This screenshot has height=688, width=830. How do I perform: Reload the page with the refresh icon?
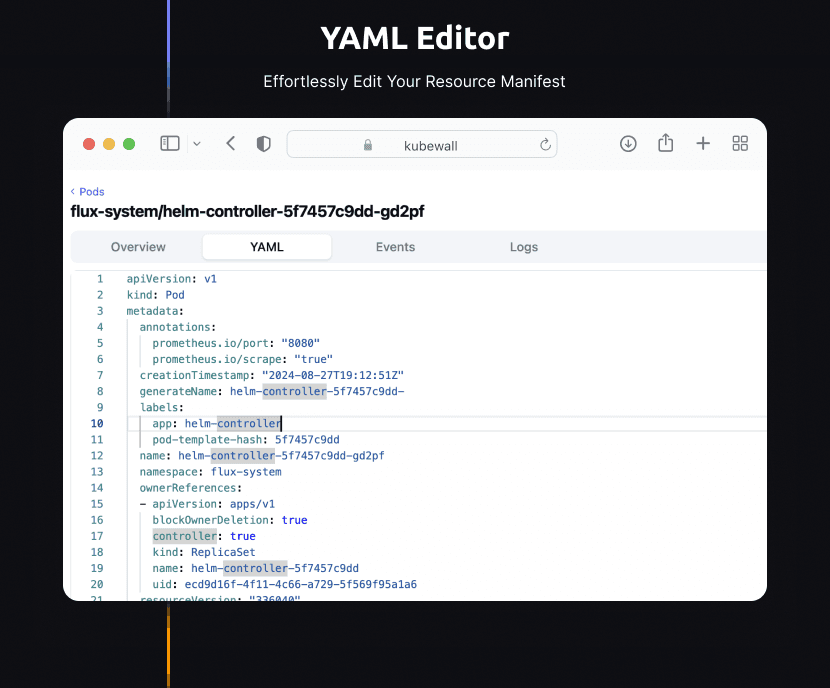click(545, 145)
